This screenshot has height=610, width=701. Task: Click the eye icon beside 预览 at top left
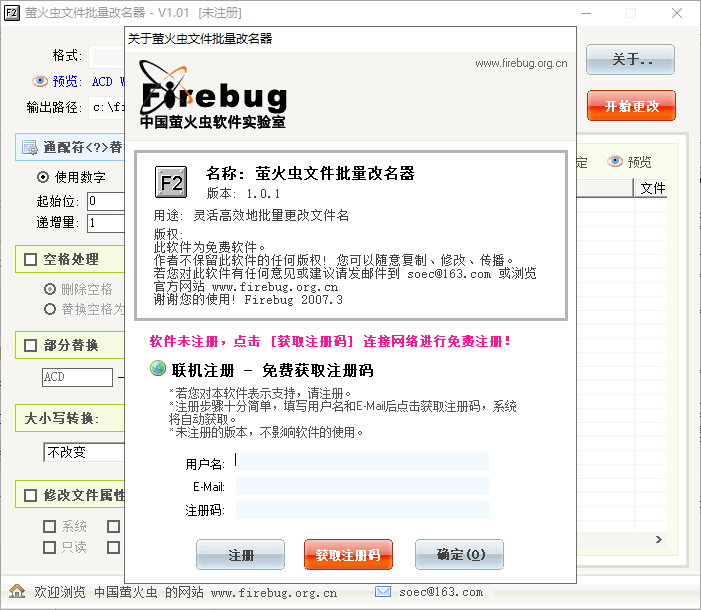point(40,81)
